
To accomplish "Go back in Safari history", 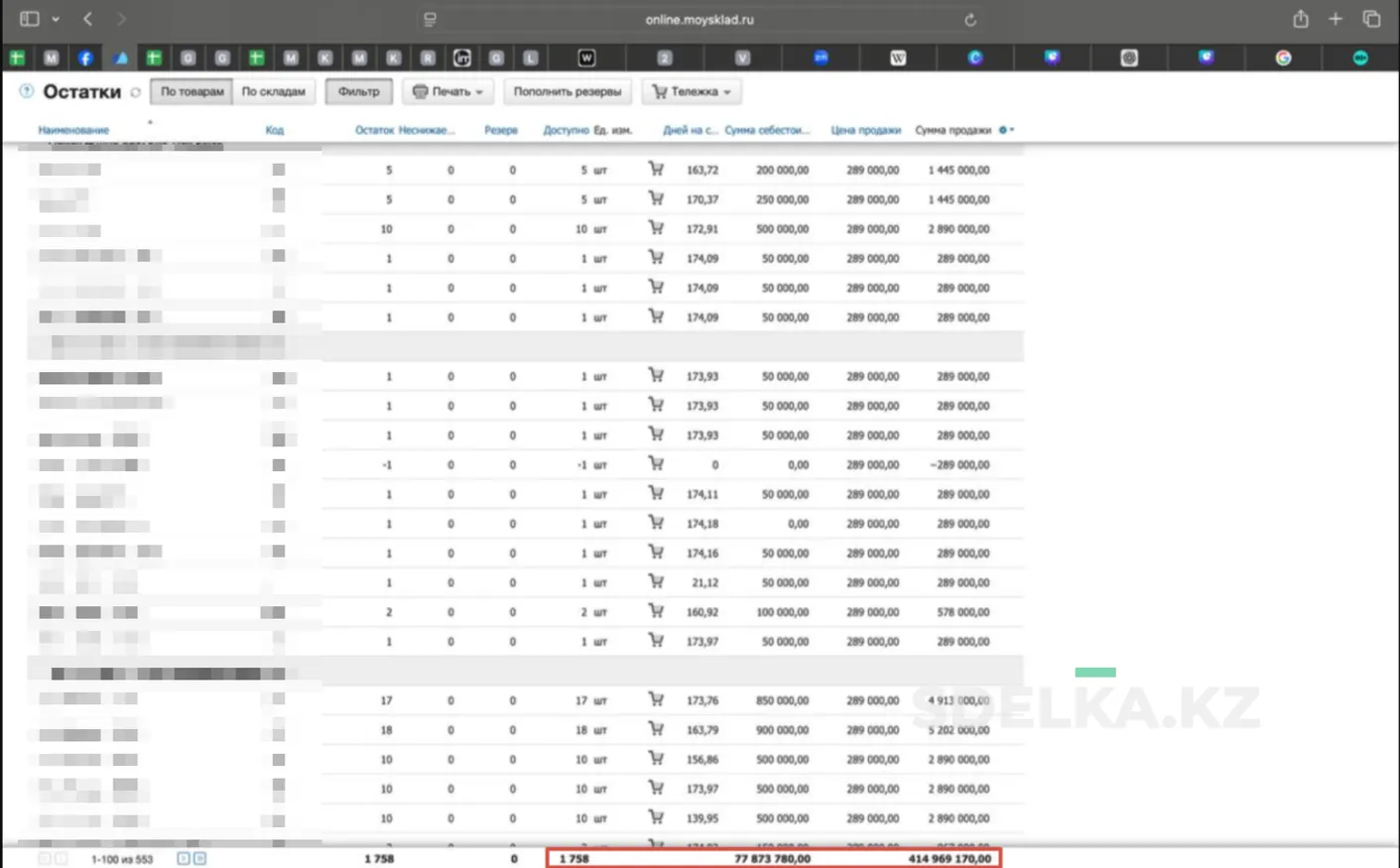I will coord(88,19).
